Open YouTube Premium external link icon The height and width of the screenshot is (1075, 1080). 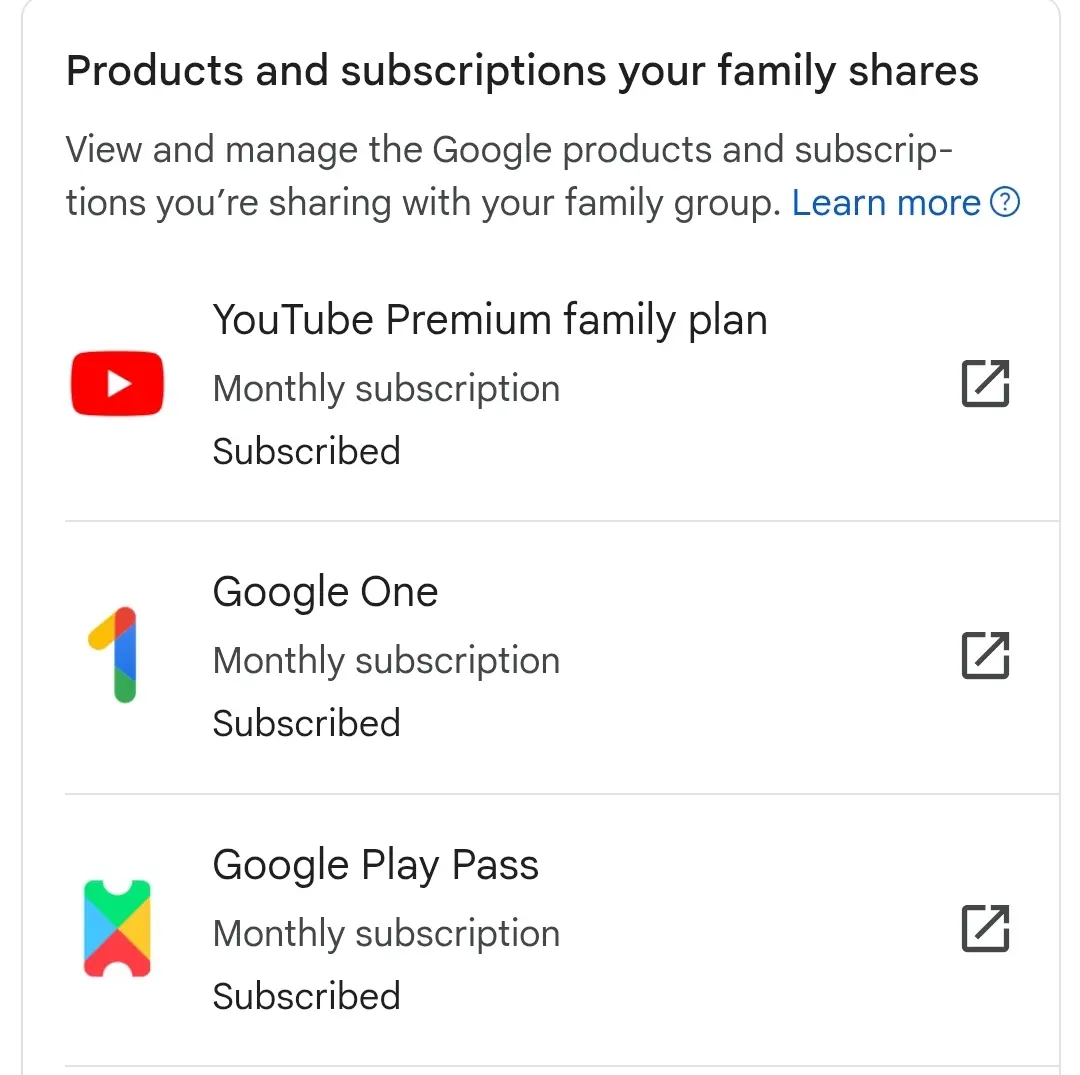(985, 383)
